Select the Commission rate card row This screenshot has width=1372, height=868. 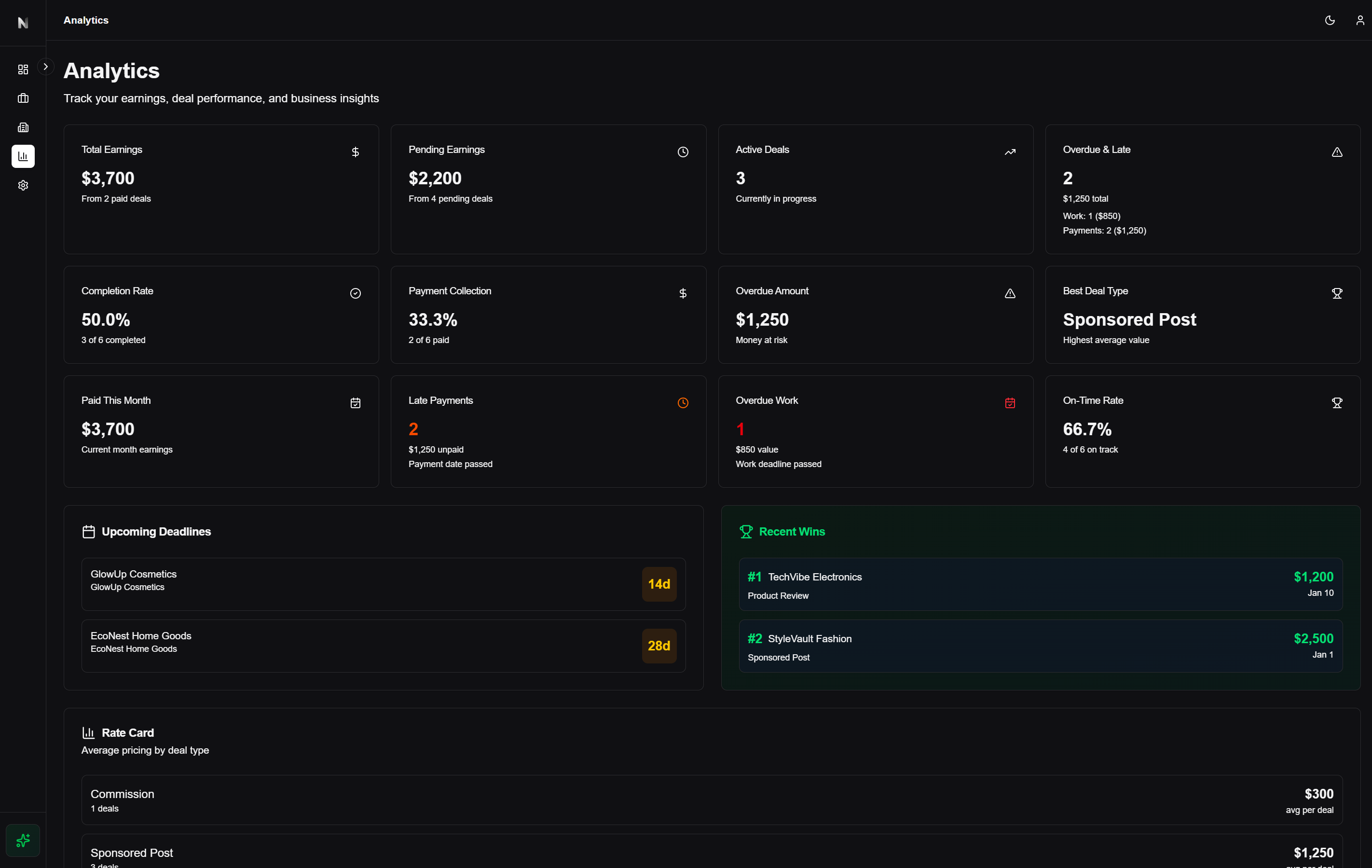point(711,799)
